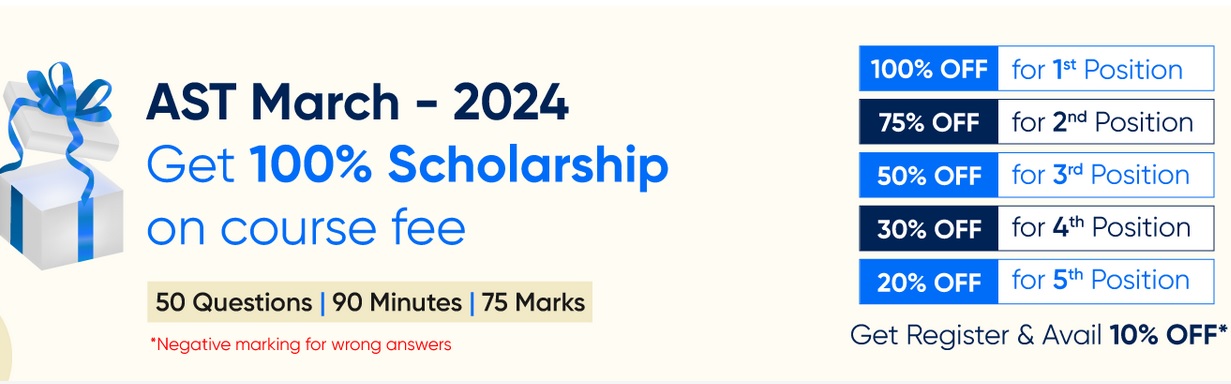Click the AST March - 2024 heading
The height and width of the screenshot is (384, 1231).
pos(357,103)
